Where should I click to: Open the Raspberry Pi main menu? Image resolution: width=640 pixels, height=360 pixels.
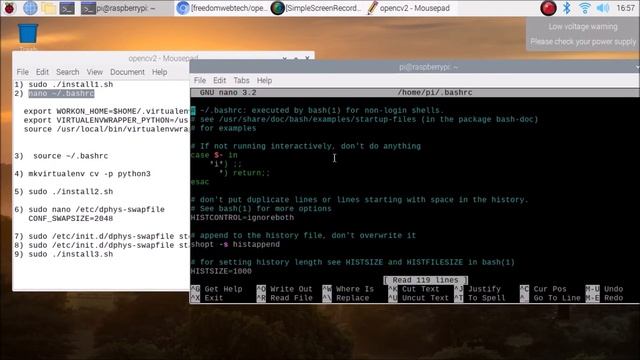click(10, 8)
